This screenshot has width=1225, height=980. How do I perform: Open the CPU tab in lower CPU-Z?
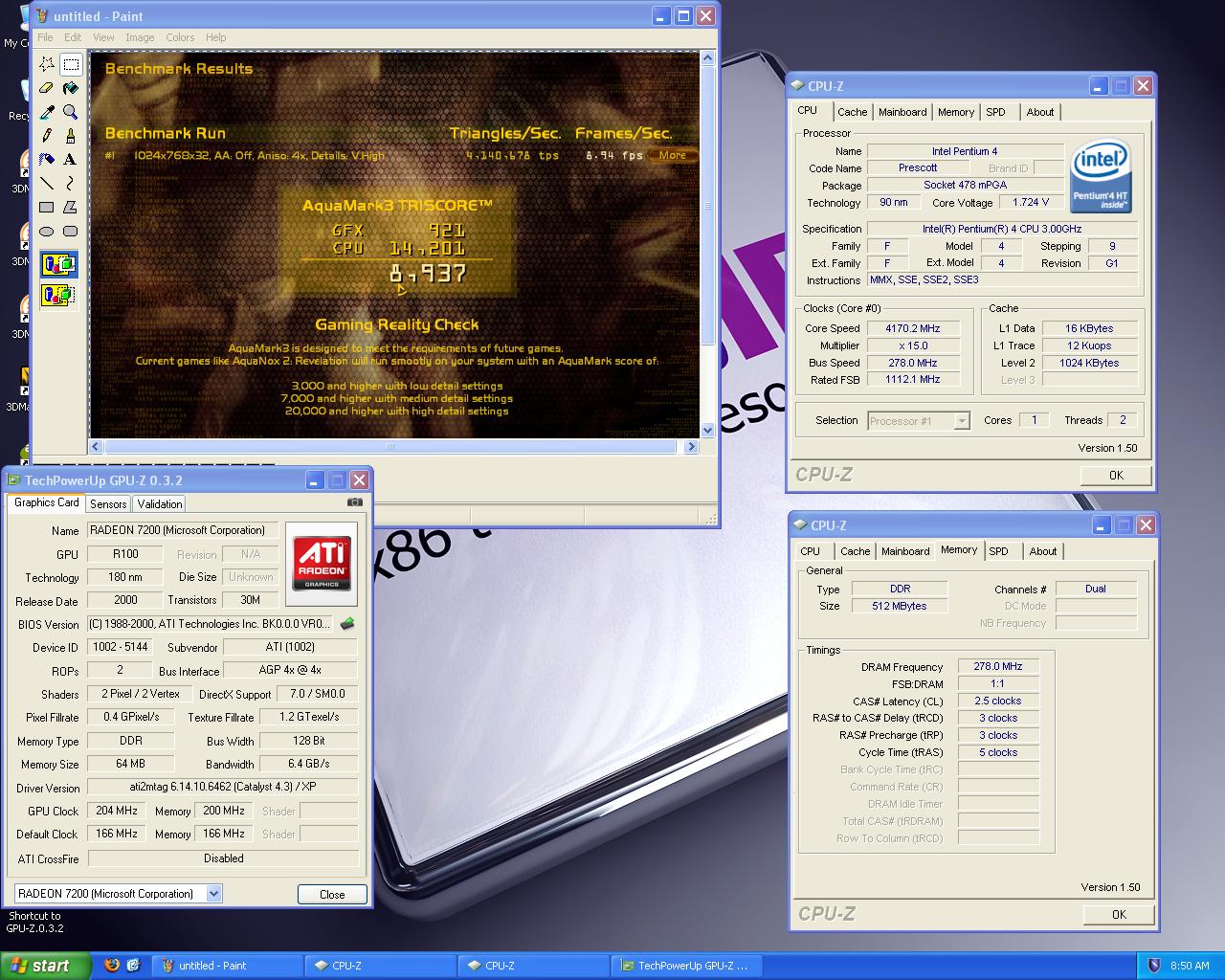point(811,551)
